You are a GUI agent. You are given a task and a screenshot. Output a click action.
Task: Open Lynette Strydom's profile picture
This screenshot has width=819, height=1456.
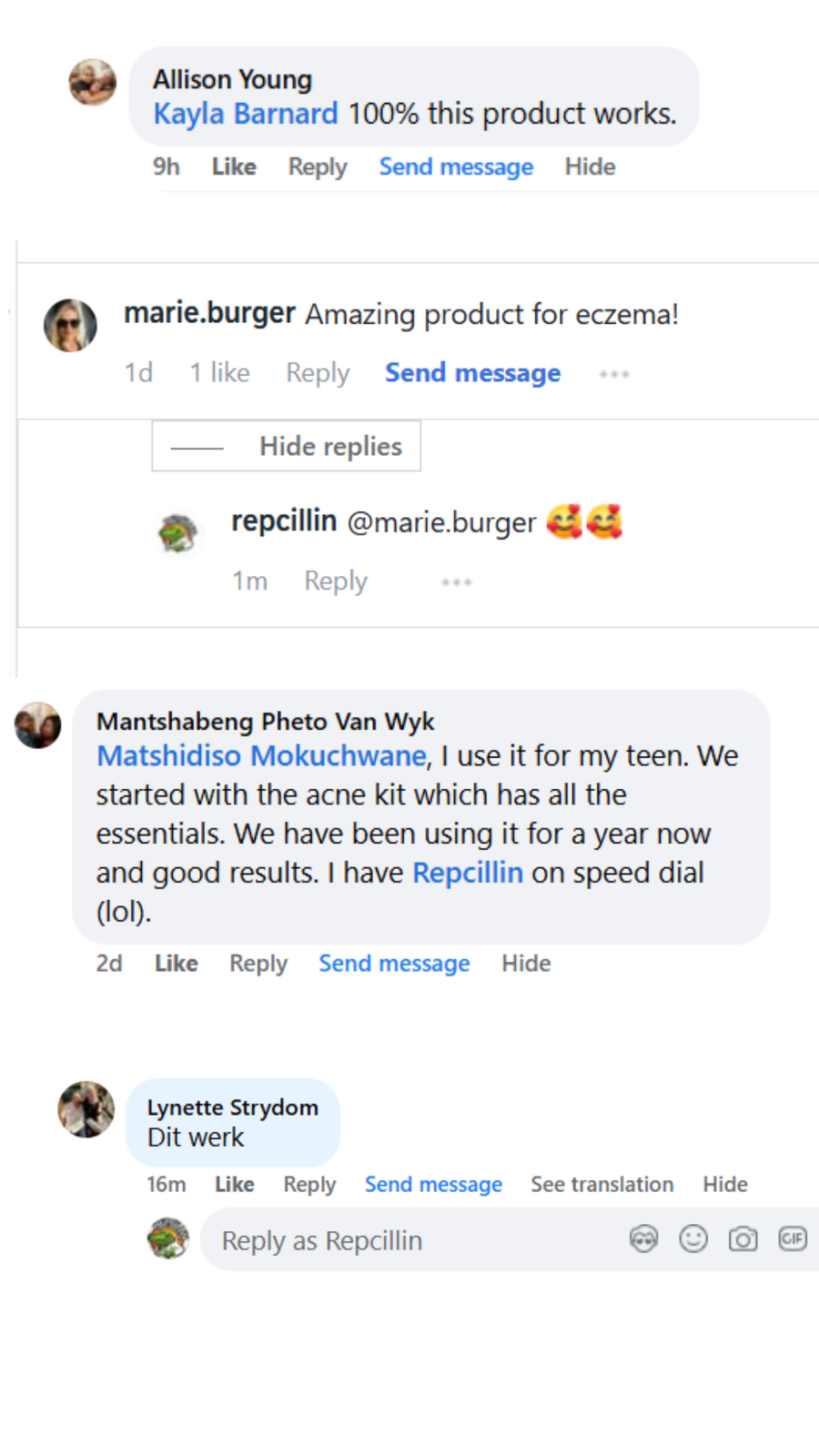click(x=86, y=1109)
